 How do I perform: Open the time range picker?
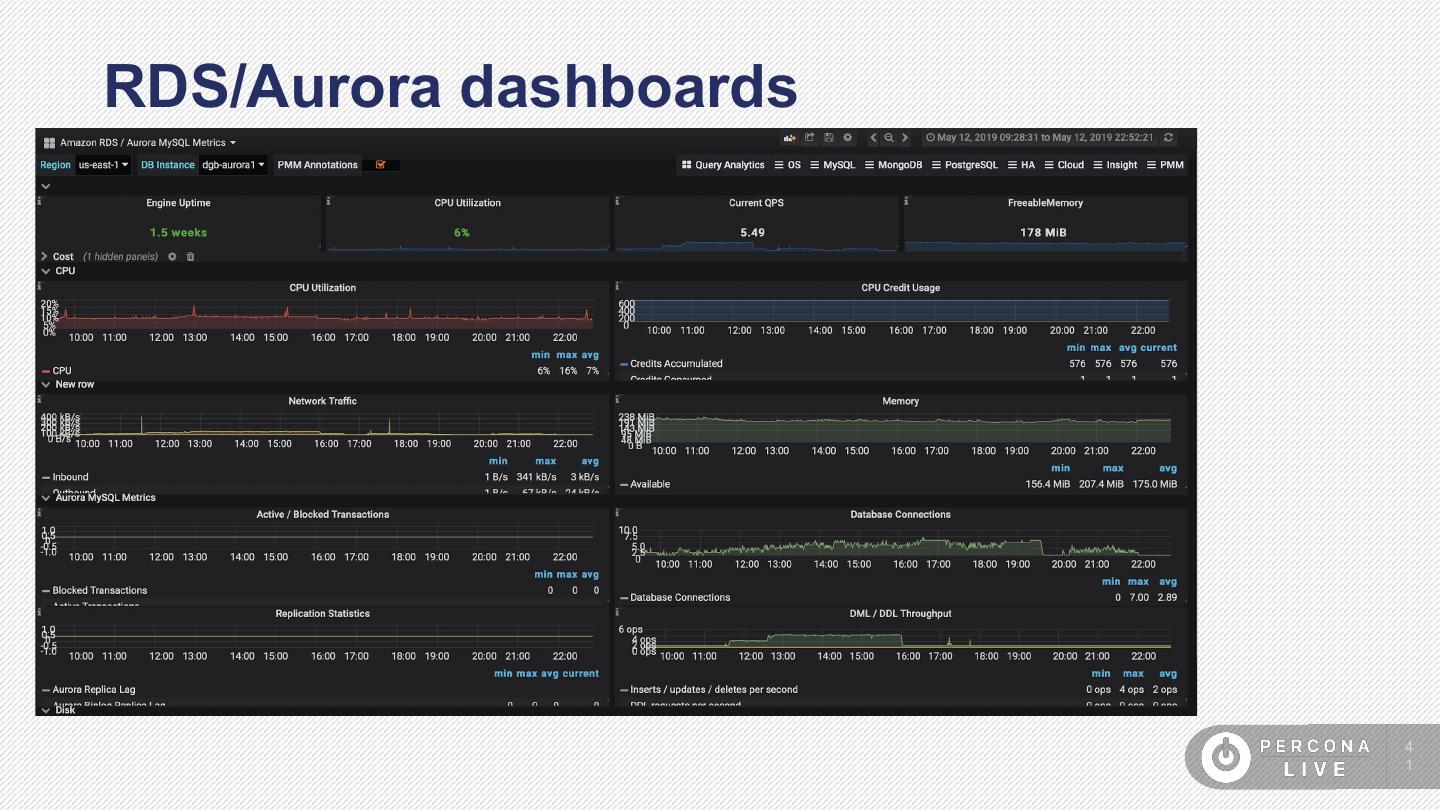pyautogui.click(x=1039, y=138)
